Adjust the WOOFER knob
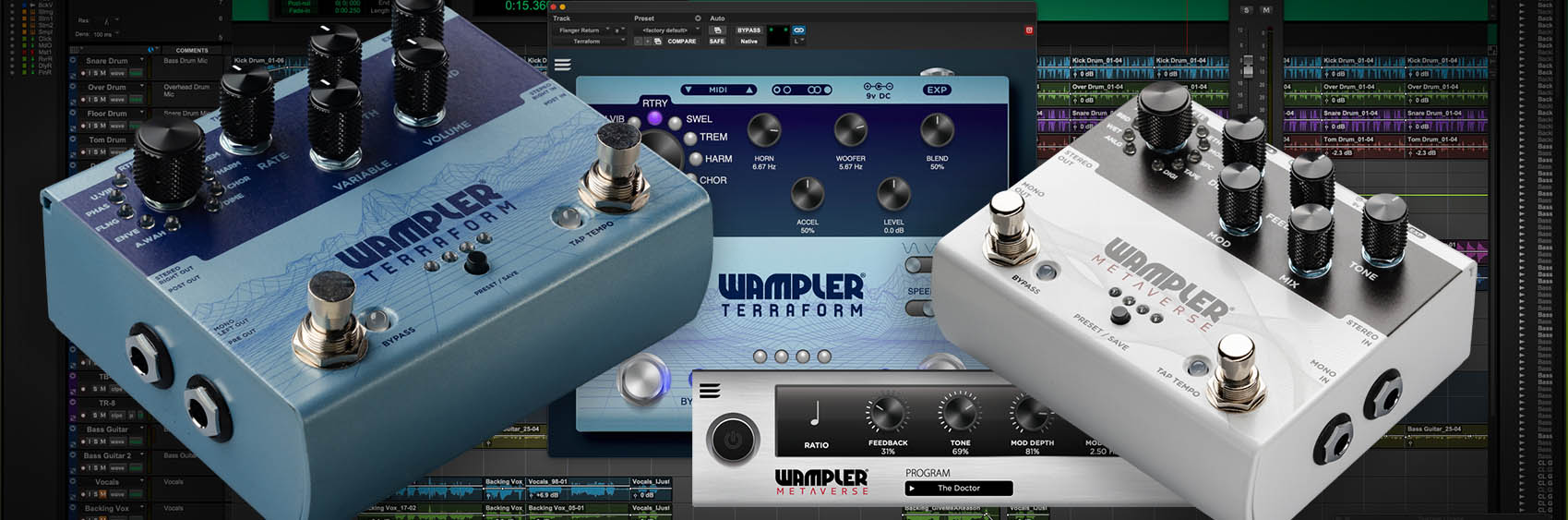The height and width of the screenshot is (520, 1568). [850, 131]
